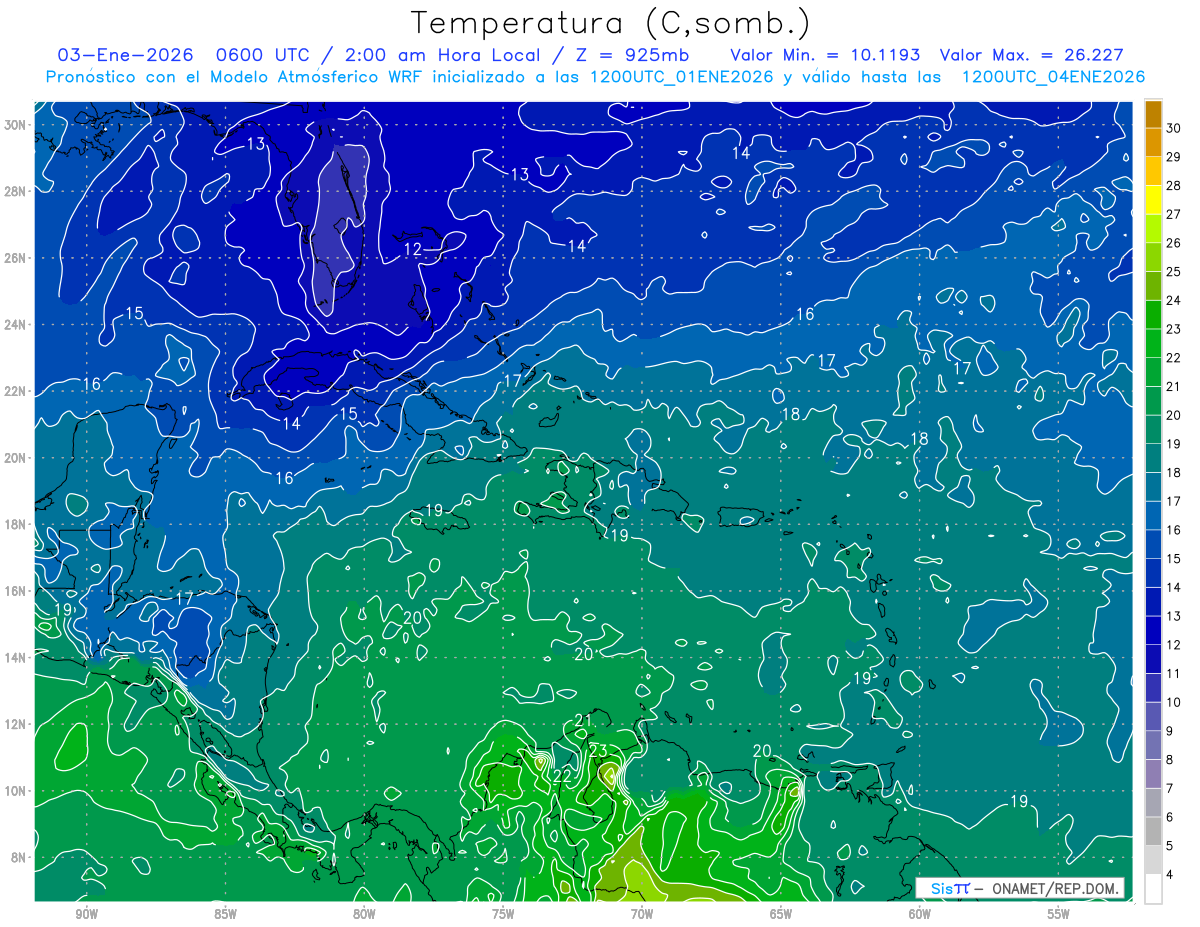The height and width of the screenshot is (927, 1200).
Task: Pick the purple legend swatch between 8 and 9
Action: click(x=1153, y=746)
